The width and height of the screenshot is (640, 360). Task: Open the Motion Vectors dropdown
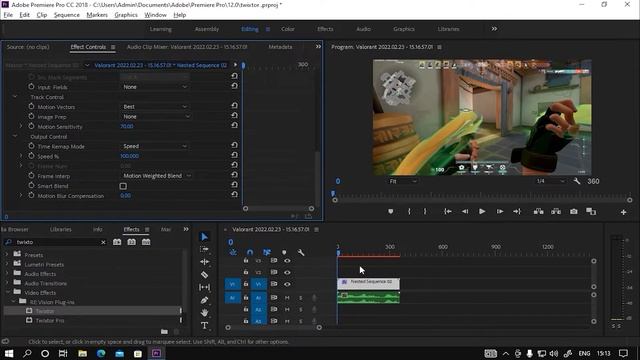click(x=155, y=107)
